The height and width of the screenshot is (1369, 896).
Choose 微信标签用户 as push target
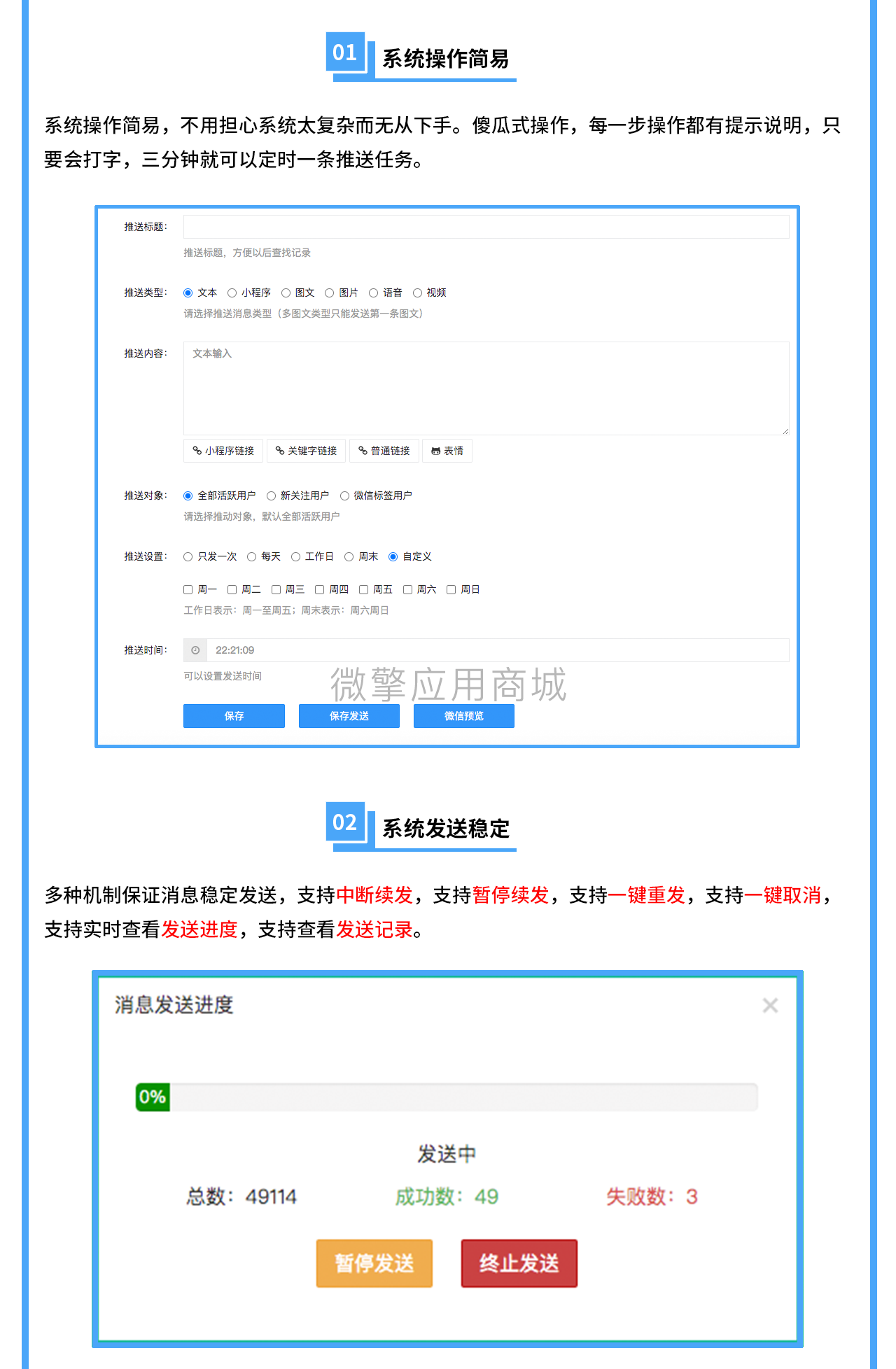pyautogui.click(x=344, y=496)
